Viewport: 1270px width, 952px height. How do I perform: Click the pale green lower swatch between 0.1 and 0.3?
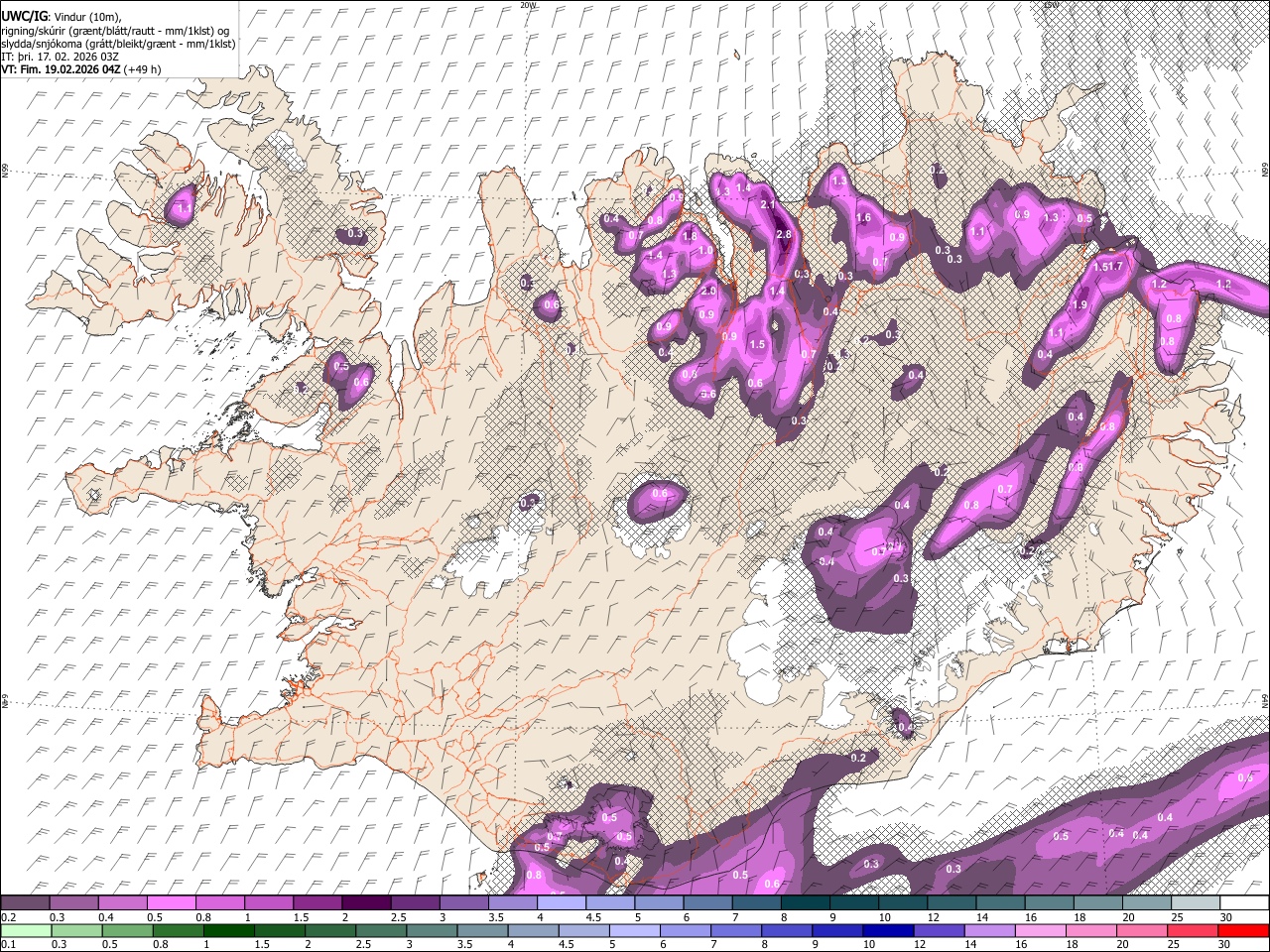[25, 931]
